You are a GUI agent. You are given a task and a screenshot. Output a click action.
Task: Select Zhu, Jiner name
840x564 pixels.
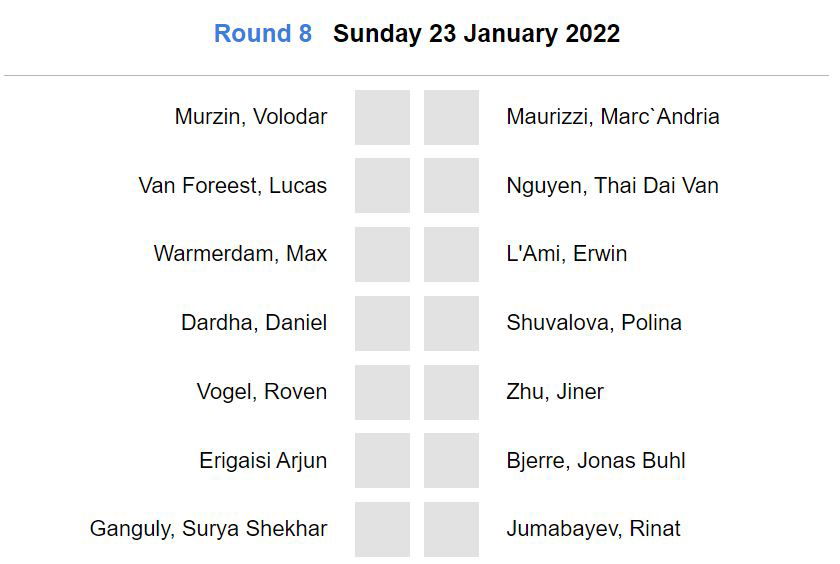click(555, 391)
